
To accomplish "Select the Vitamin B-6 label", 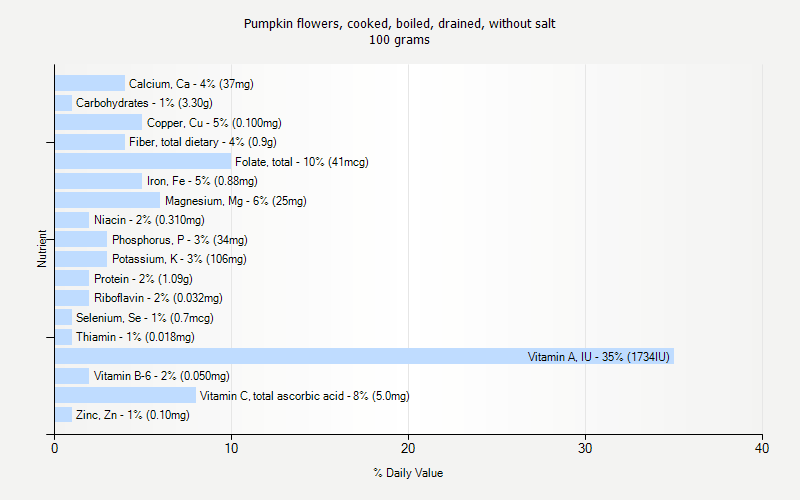I will point(162,376).
